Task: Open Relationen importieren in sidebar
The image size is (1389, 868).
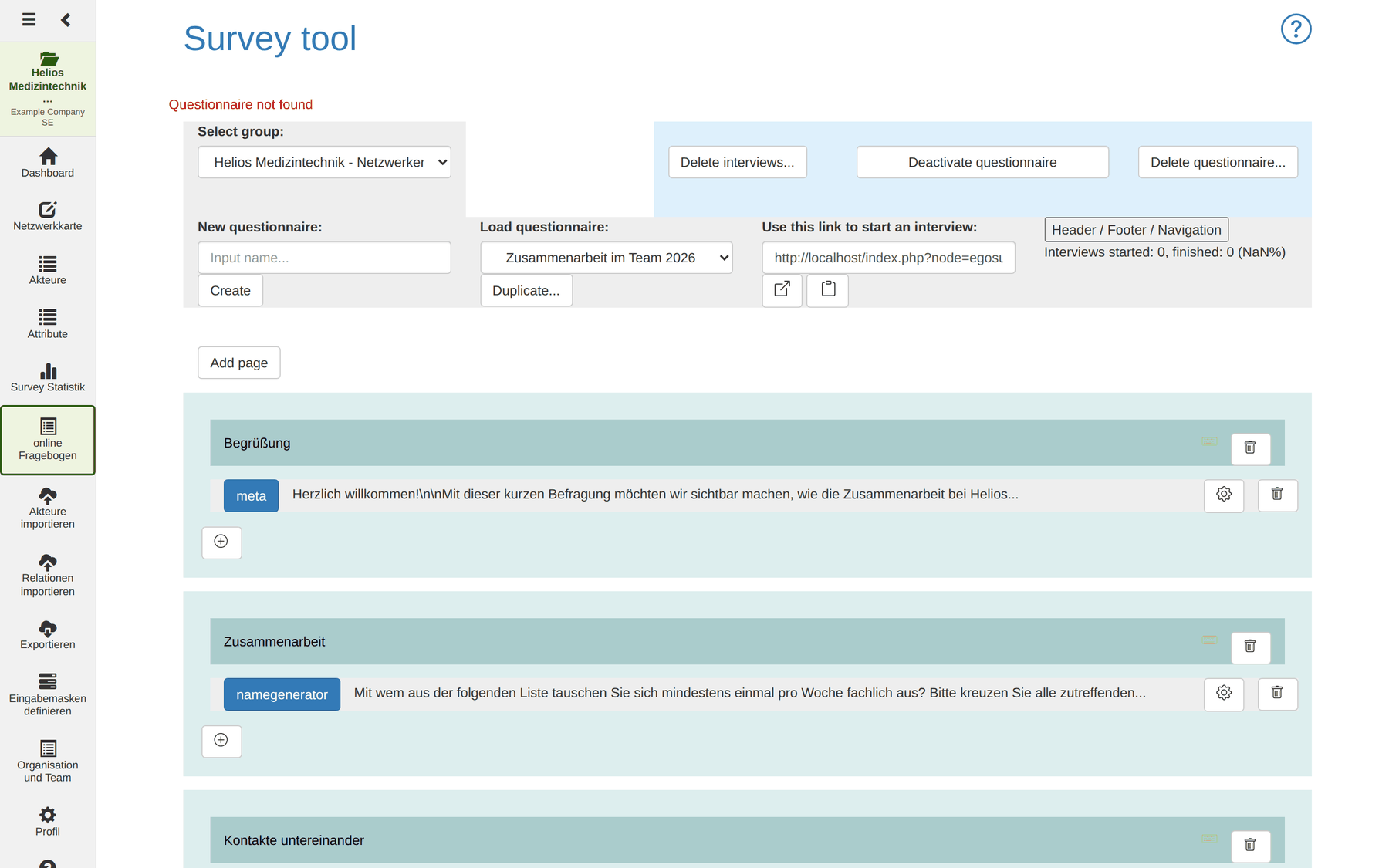Action: (x=48, y=576)
